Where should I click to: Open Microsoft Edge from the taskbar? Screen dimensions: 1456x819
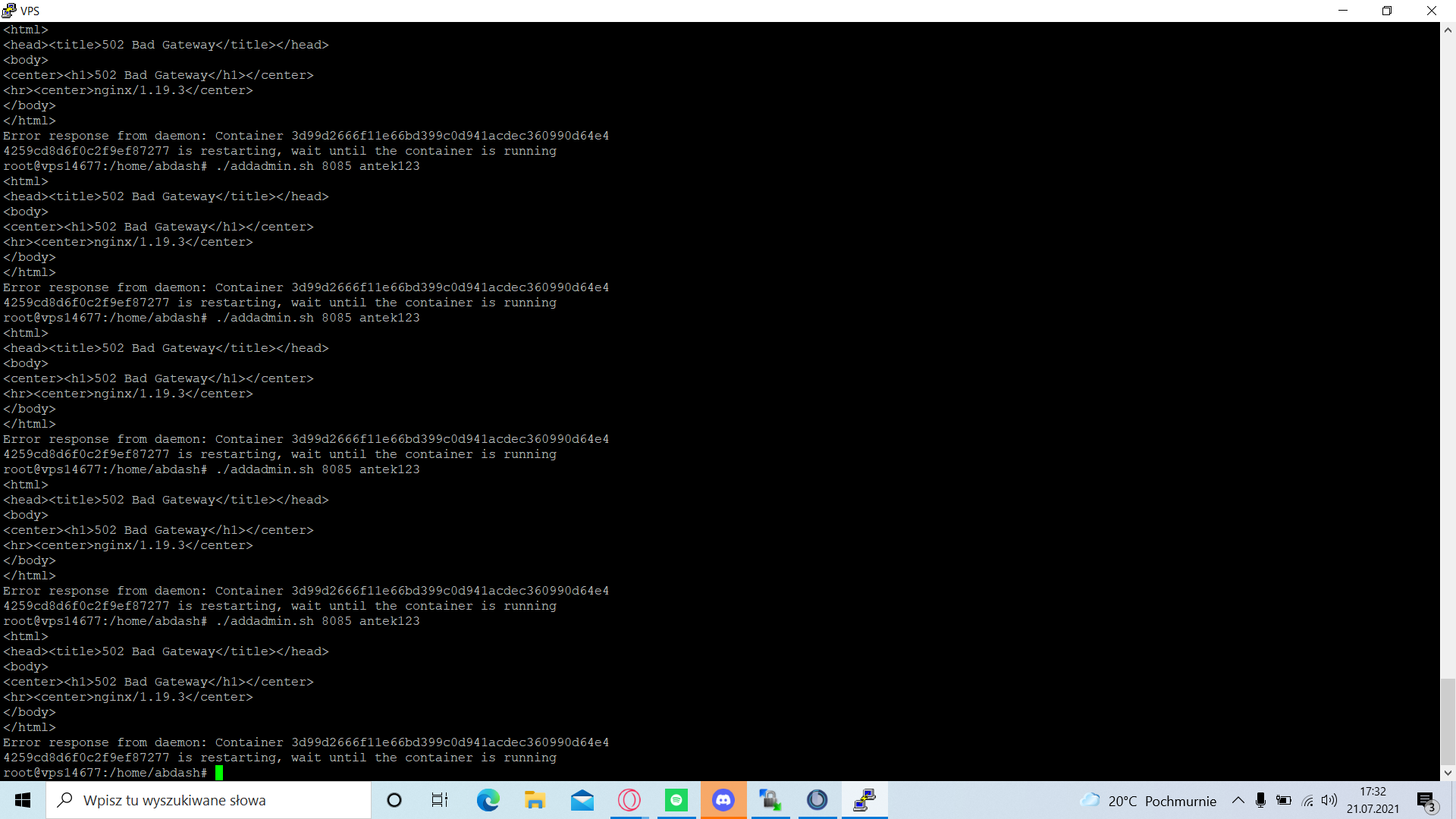tap(488, 800)
